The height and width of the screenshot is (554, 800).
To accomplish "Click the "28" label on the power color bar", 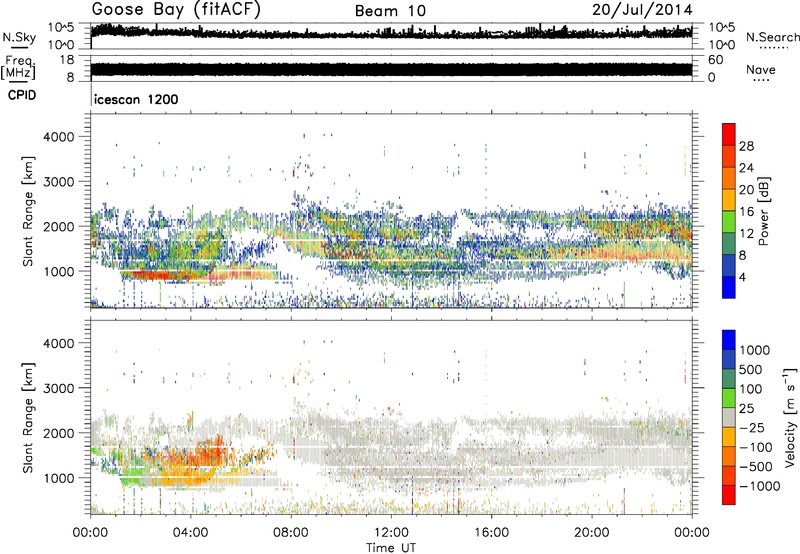I will pyautogui.click(x=746, y=146).
